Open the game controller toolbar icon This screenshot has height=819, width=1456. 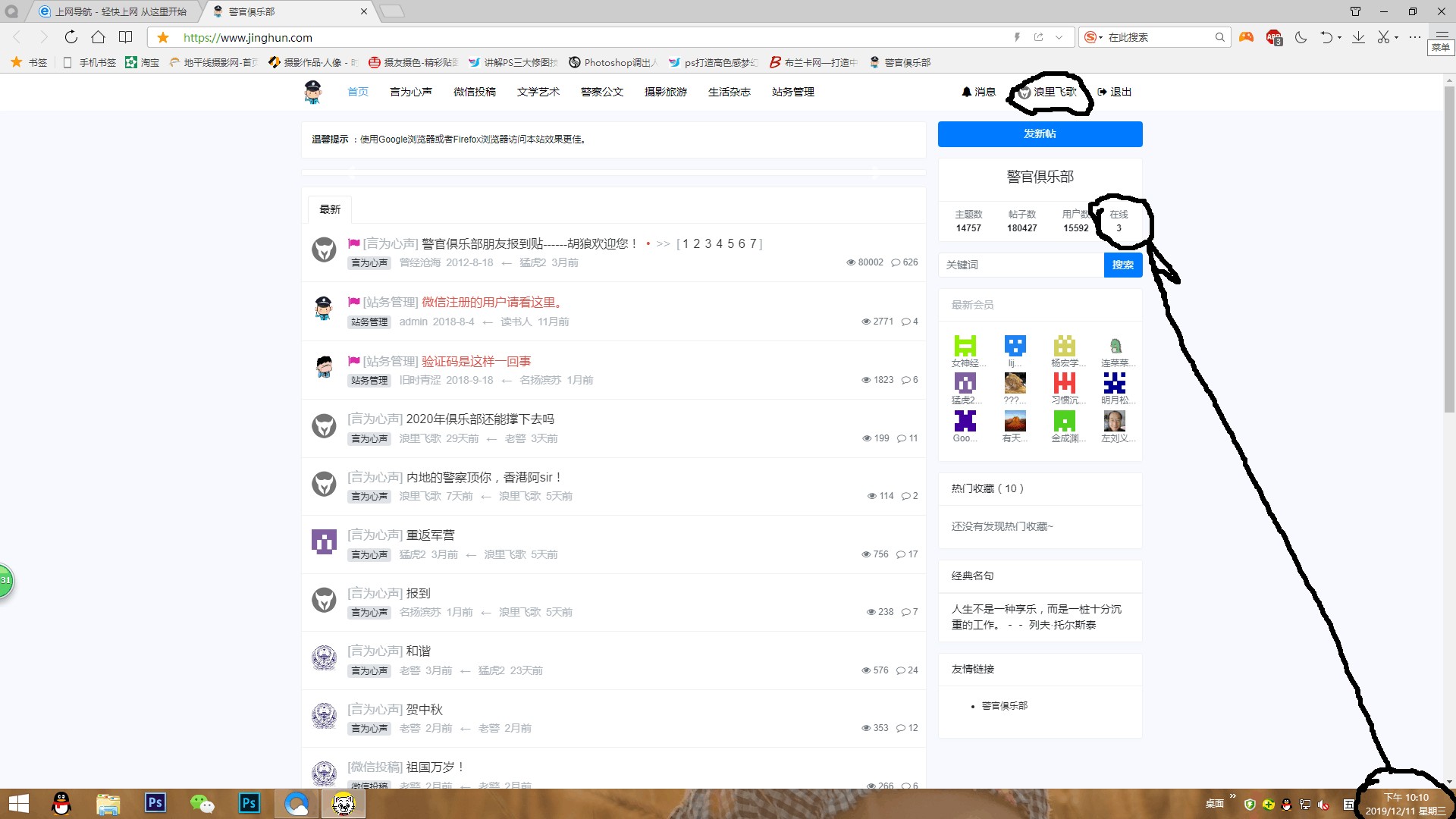[x=1246, y=37]
